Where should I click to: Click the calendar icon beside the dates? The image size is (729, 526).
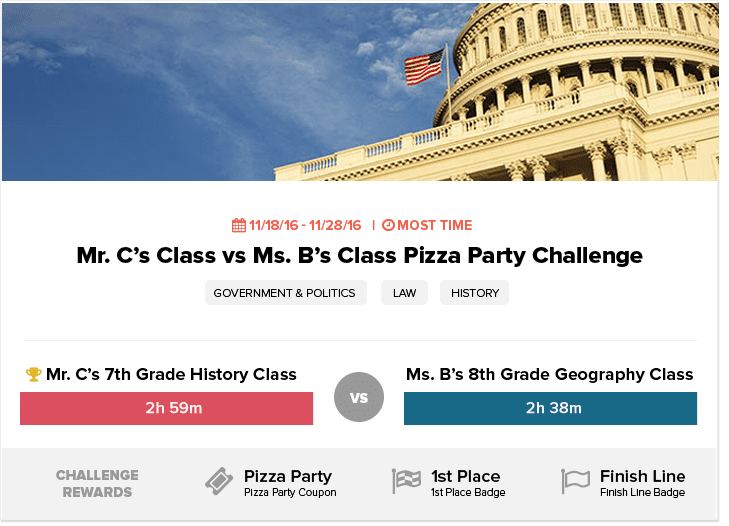pos(238,226)
